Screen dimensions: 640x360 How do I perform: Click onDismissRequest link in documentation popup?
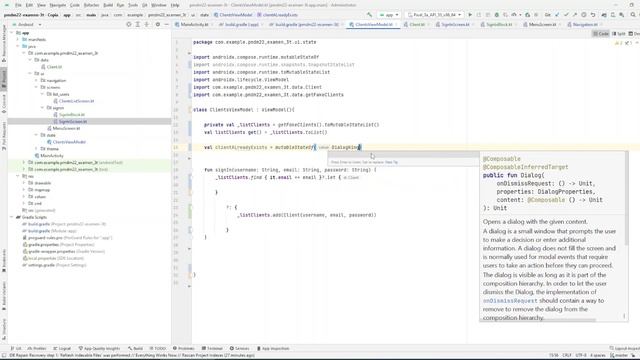click(x=510, y=300)
